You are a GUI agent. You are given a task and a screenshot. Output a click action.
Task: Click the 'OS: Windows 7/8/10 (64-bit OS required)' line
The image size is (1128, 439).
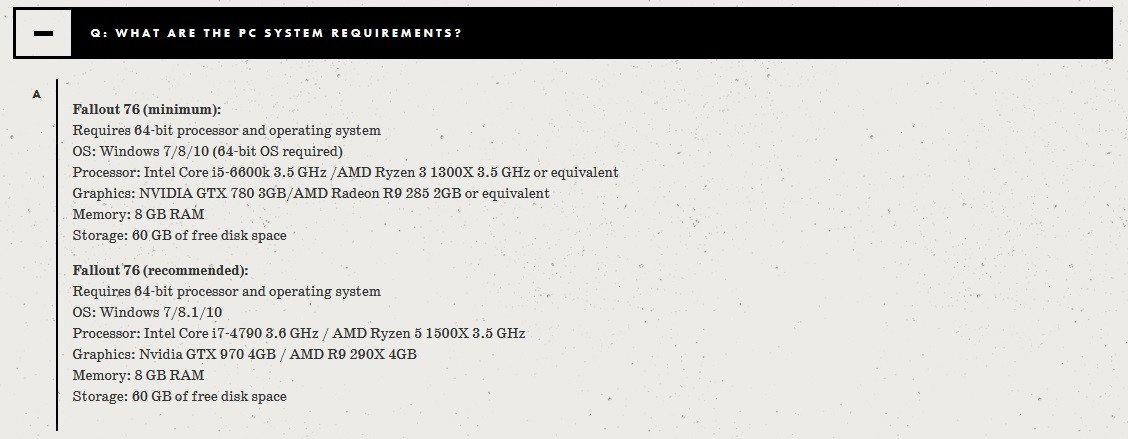[208, 152]
